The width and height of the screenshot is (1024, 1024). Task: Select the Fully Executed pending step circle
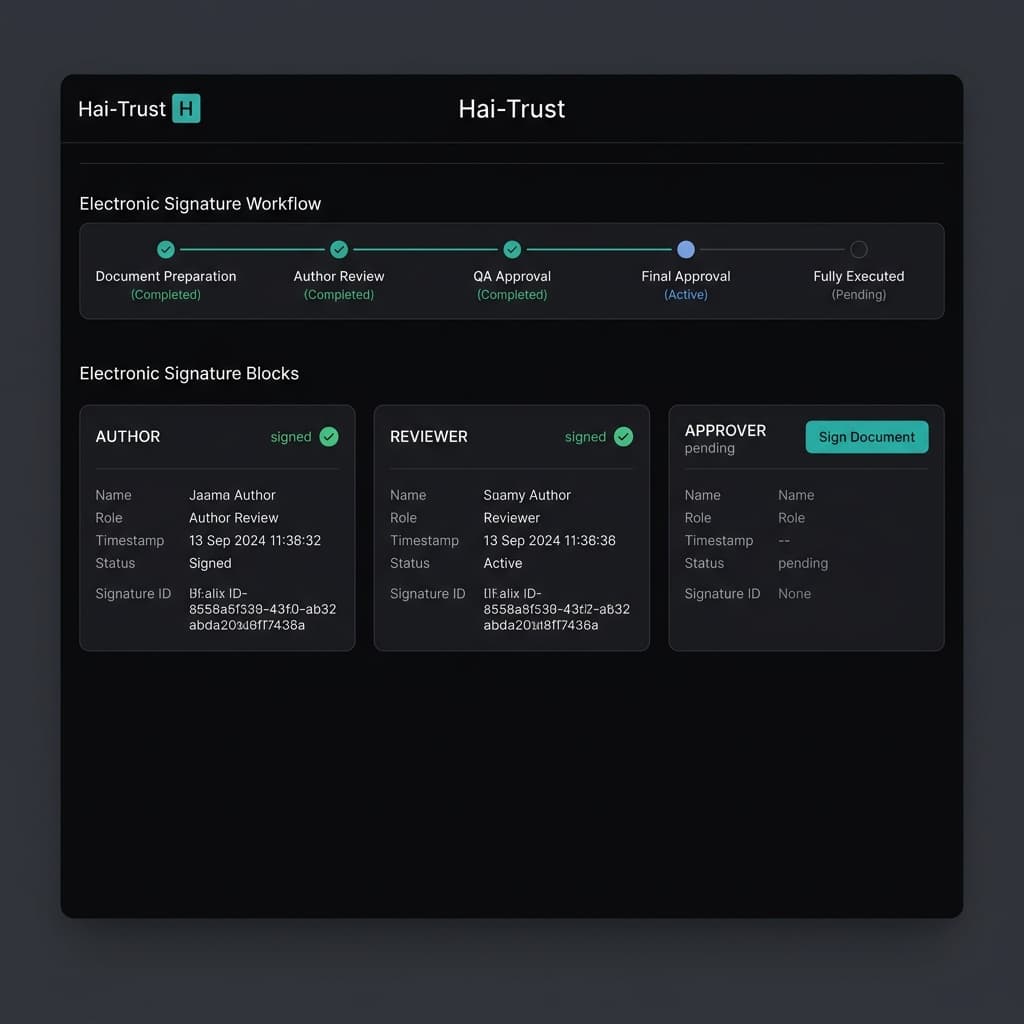(859, 249)
